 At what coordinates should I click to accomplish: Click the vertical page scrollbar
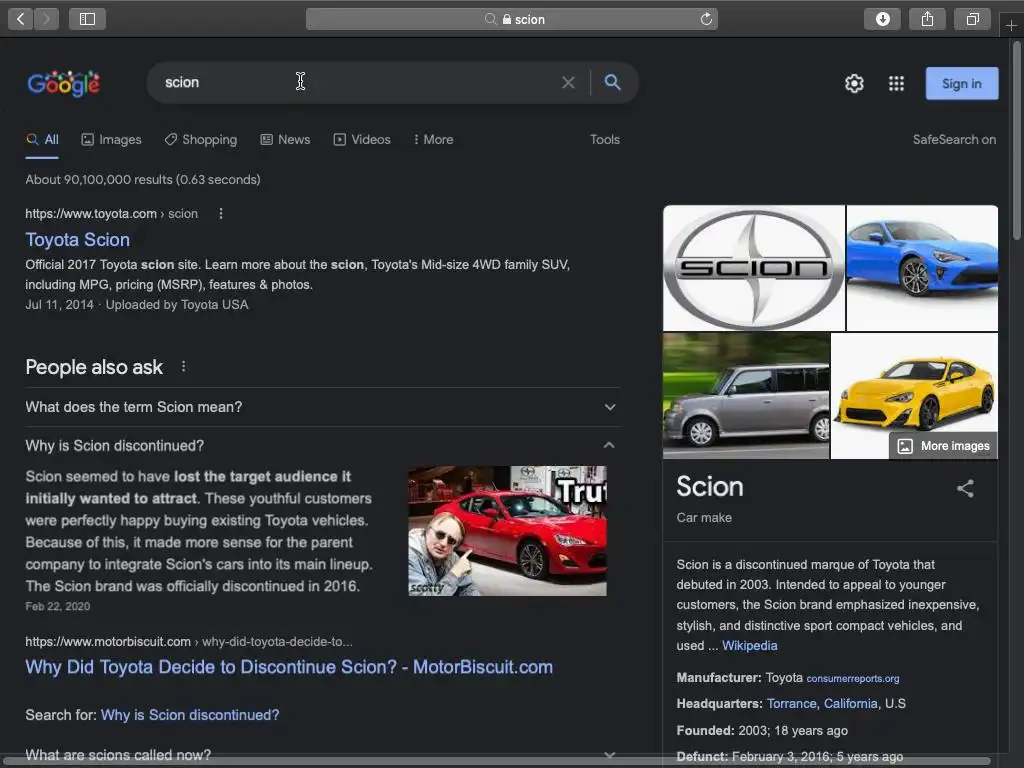1017,141
